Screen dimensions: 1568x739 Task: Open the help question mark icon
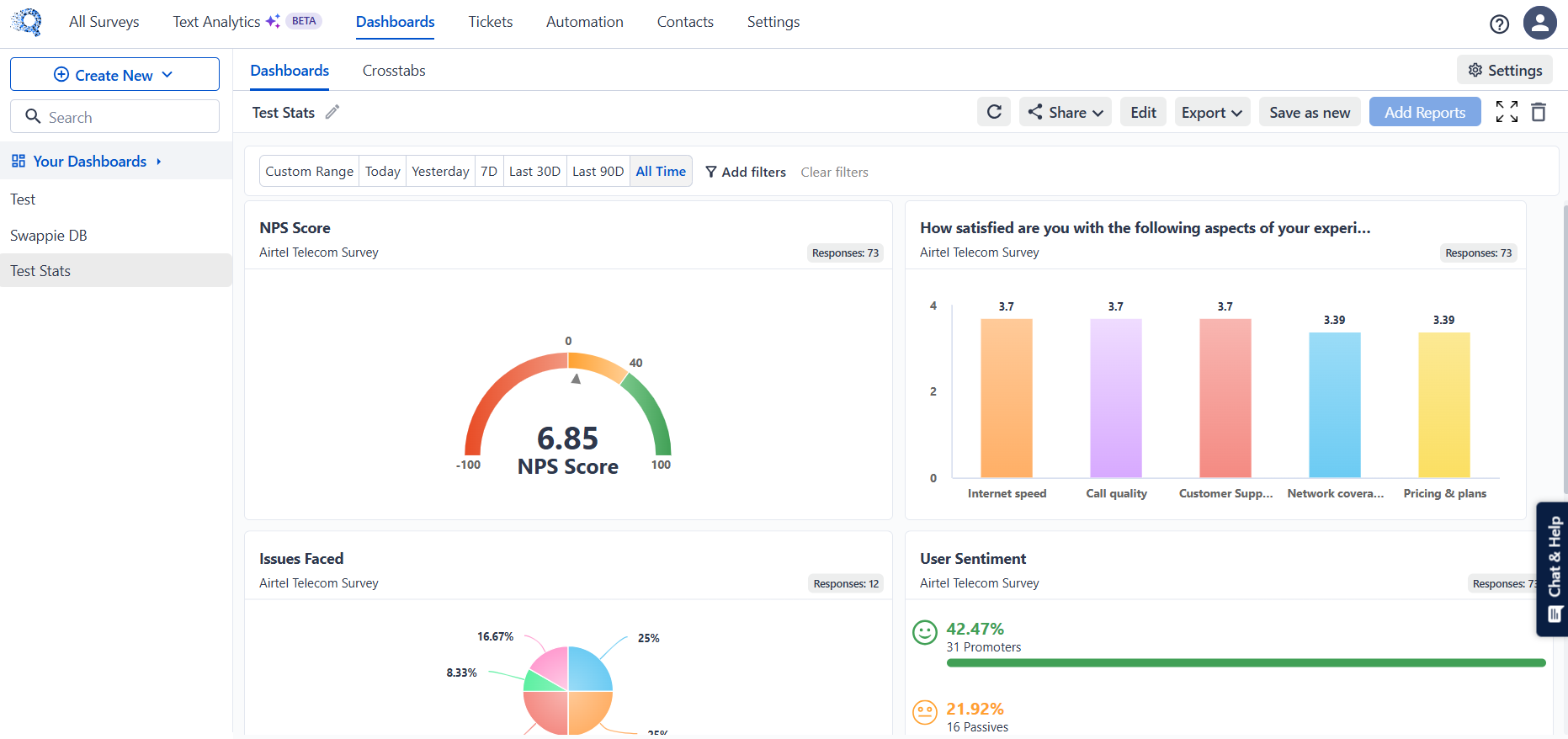pos(1499,24)
